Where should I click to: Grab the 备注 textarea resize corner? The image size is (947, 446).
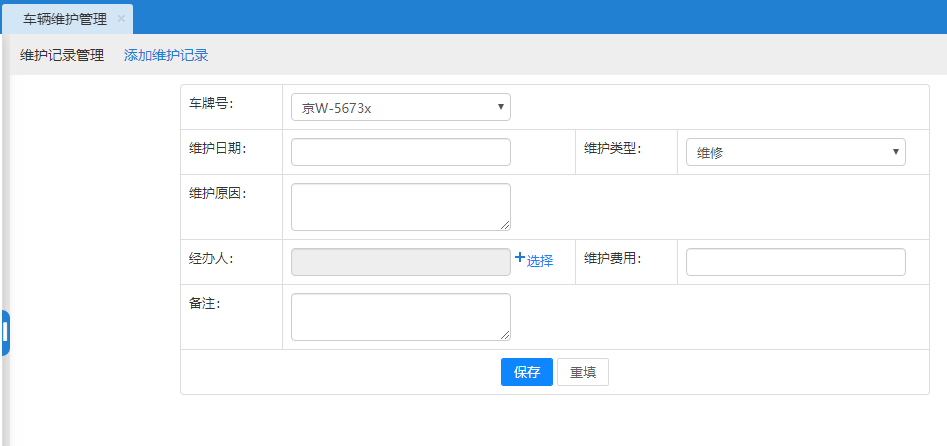click(506, 336)
